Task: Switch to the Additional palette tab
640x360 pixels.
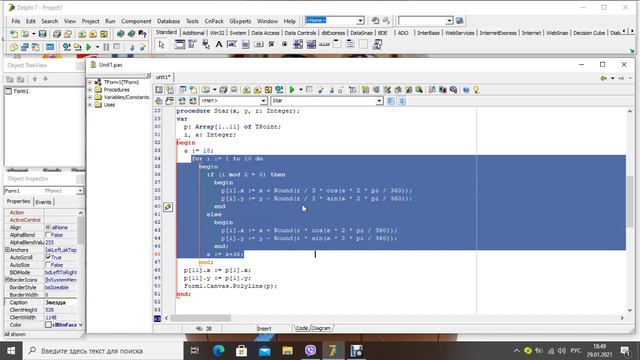Action: point(193,33)
